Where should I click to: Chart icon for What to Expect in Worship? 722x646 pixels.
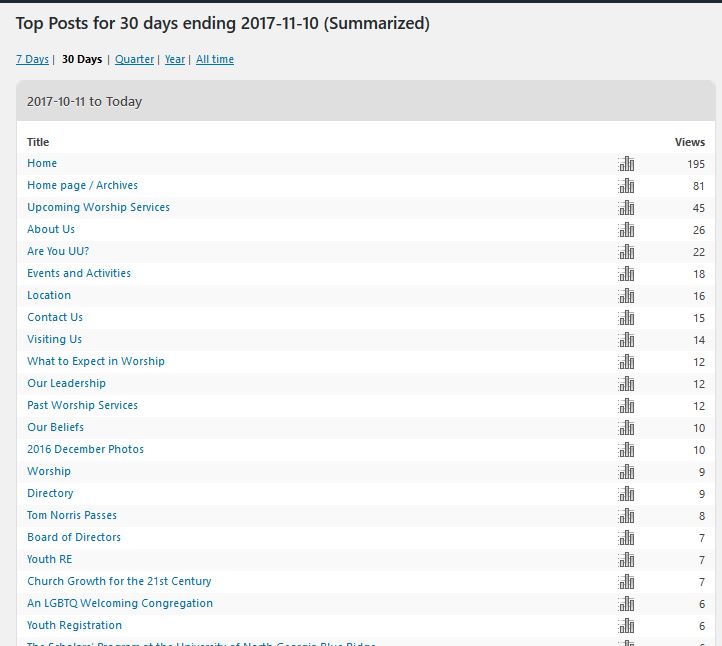click(626, 362)
